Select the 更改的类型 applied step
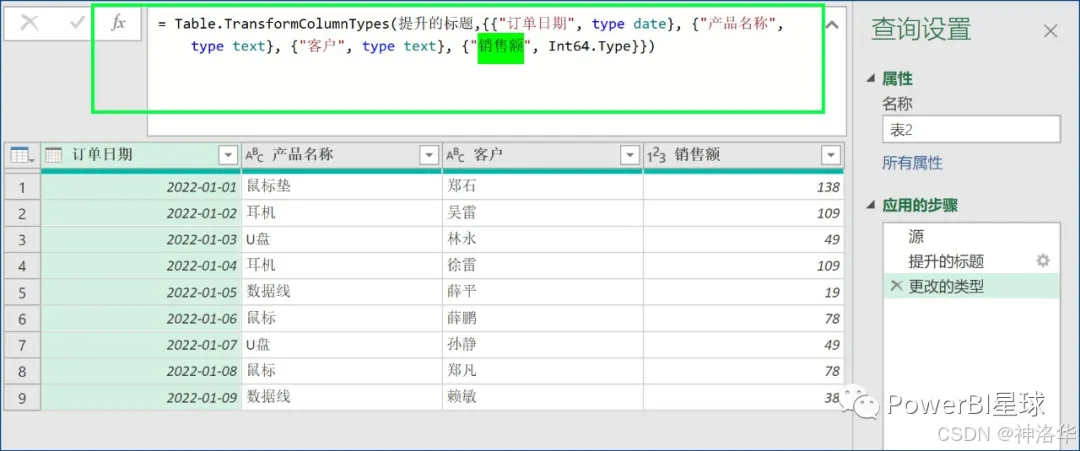 (x=971, y=286)
